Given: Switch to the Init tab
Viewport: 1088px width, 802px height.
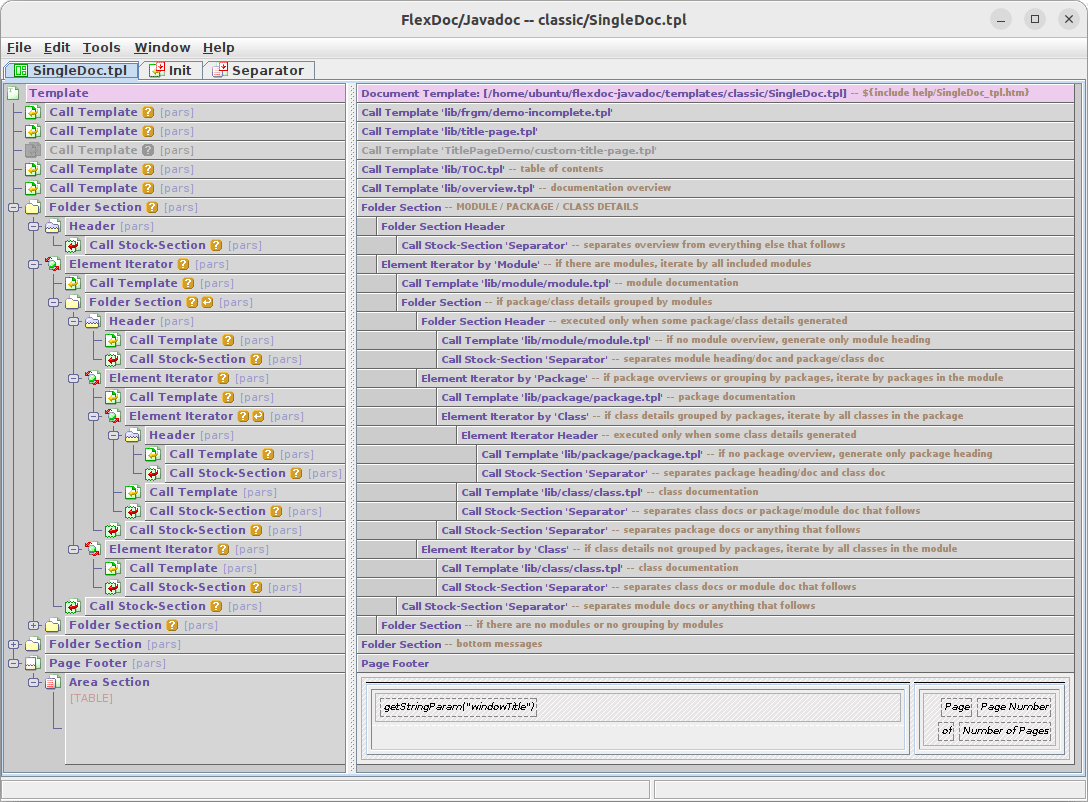Looking at the screenshot, I should 170,70.
